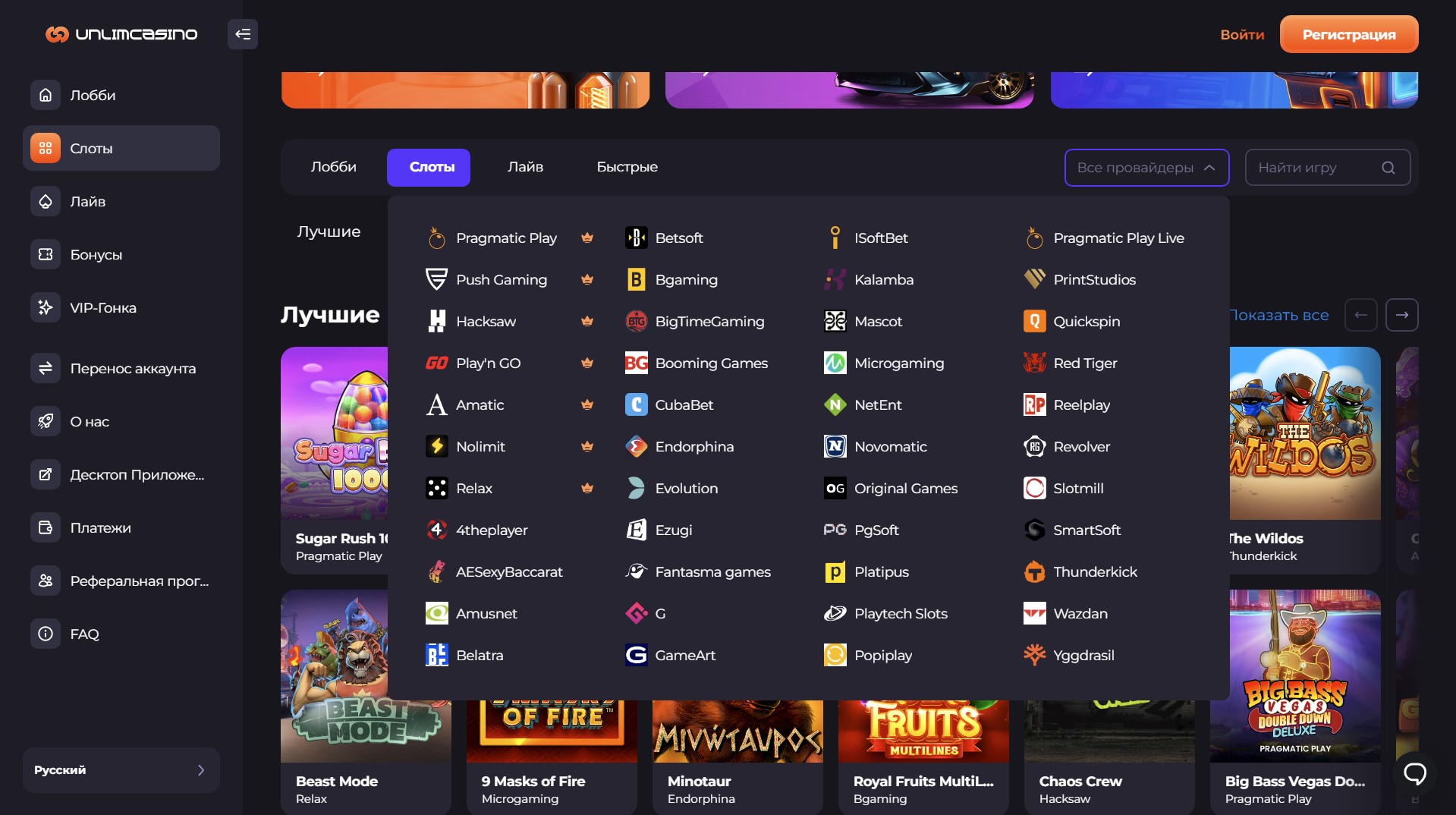Expand the Русский language selector
Image resolution: width=1456 pixels, height=815 pixels.
coord(121,770)
